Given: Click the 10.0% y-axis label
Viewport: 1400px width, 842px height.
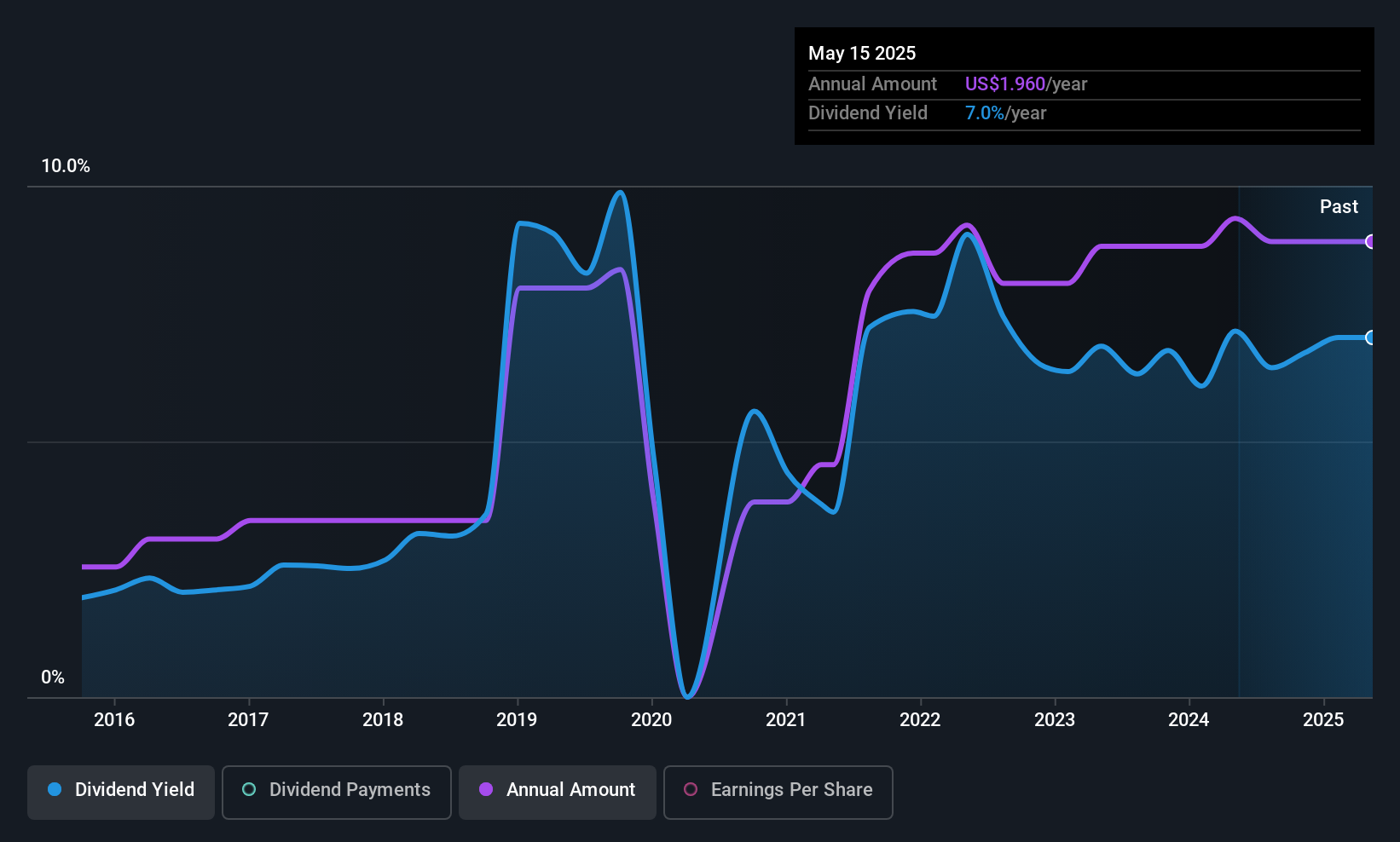Looking at the screenshot, I should coord(66,166).
